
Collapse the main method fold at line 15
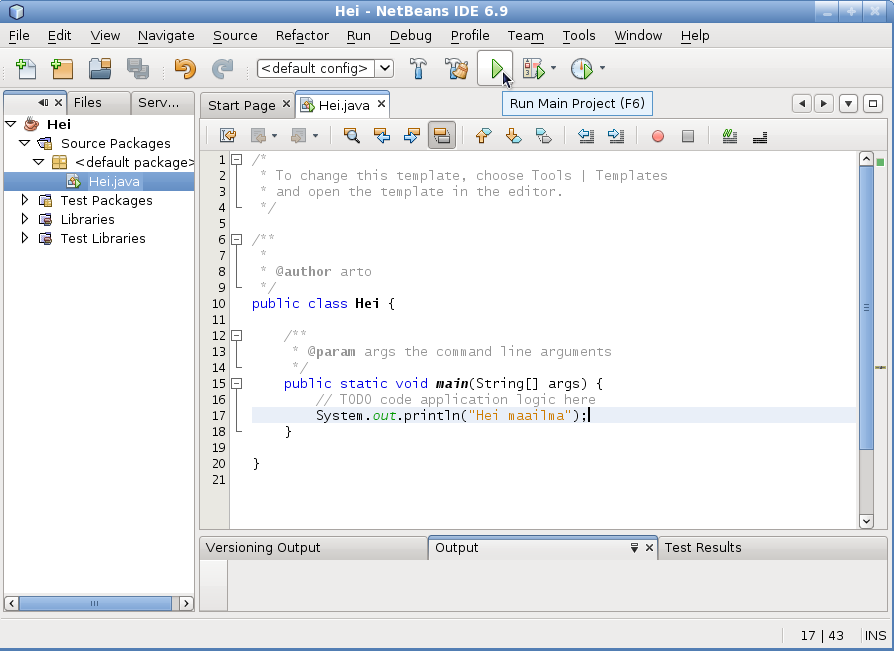(x=236, y=384)
